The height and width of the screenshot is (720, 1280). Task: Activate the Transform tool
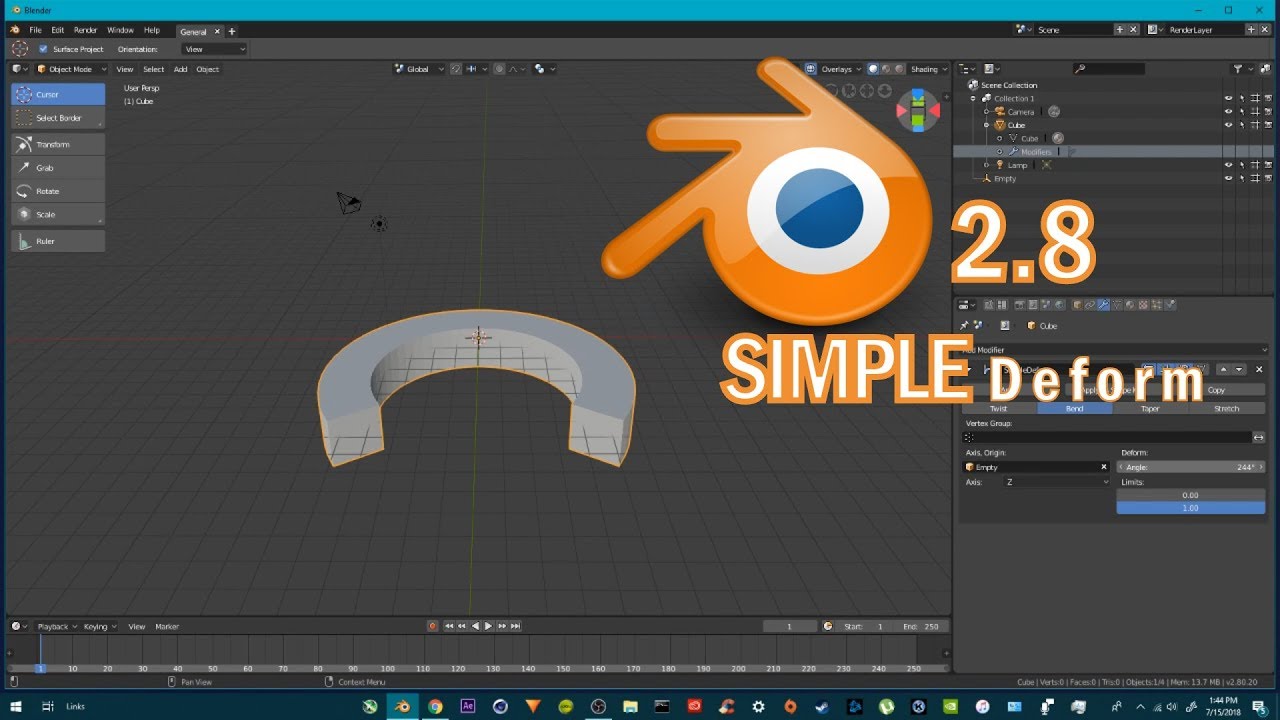click(58, 144)
